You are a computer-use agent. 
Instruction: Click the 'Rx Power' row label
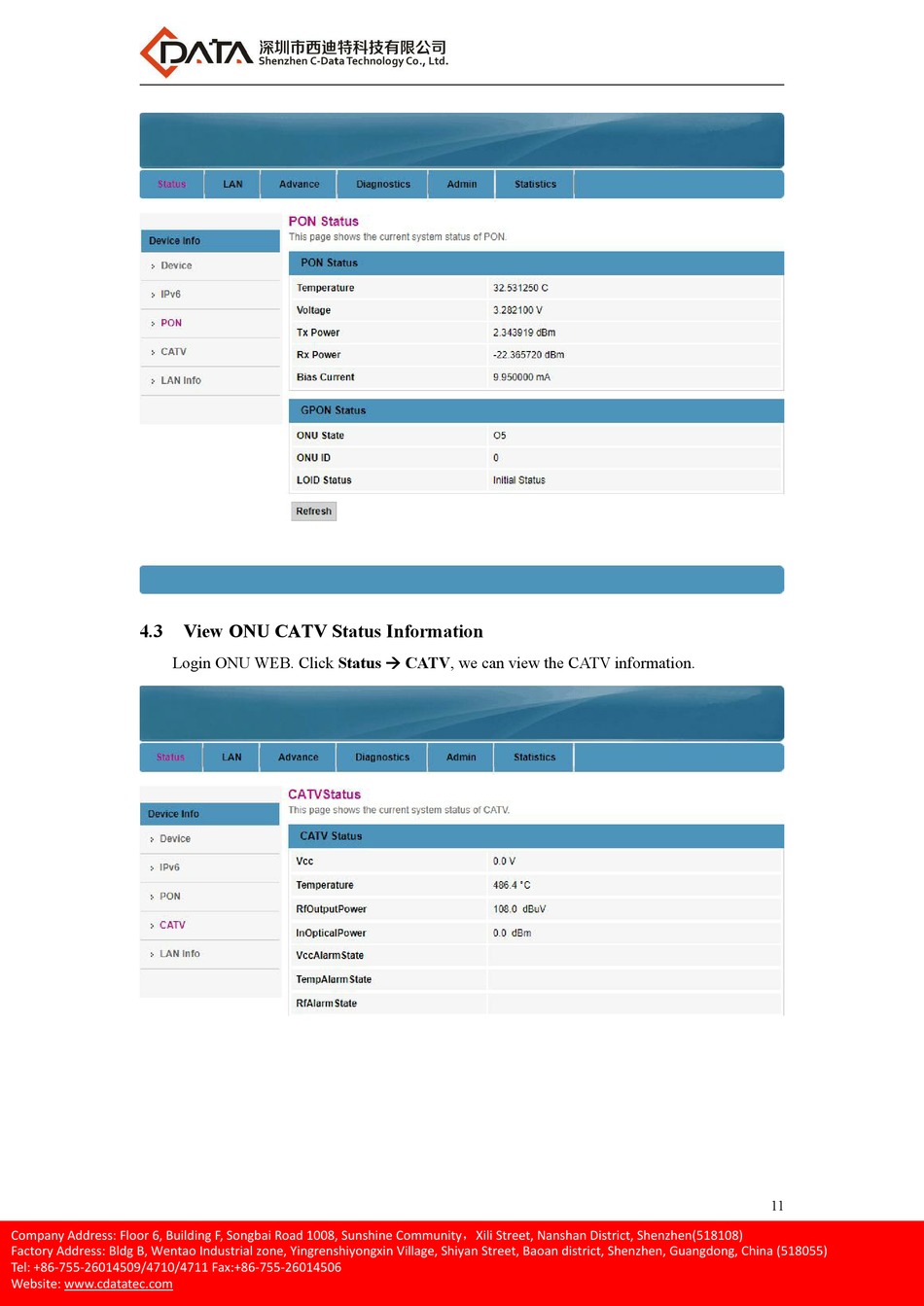click(319, 355)
